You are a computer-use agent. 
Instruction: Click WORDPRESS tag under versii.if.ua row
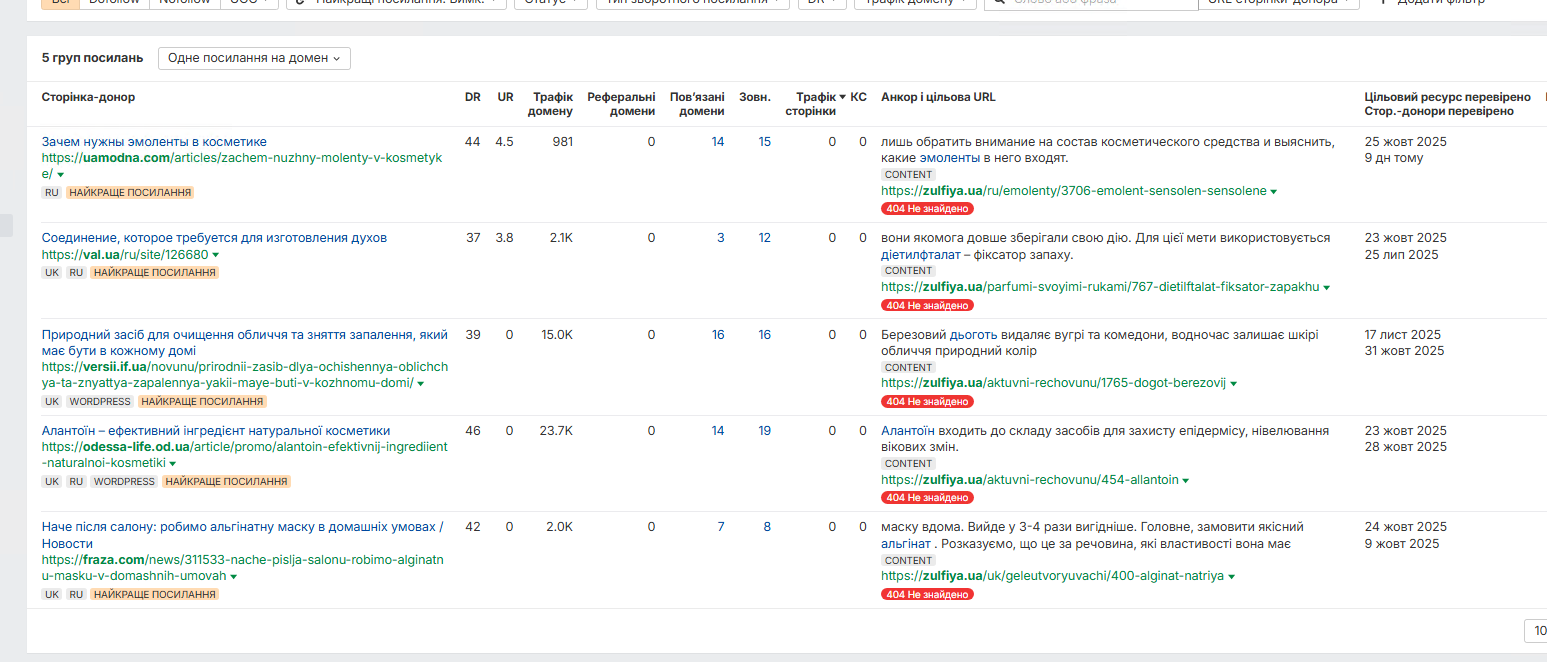point(101,402)
